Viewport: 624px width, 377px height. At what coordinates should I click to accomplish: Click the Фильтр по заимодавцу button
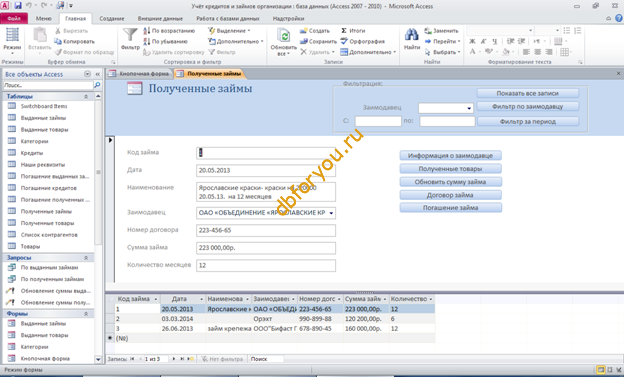527,107
